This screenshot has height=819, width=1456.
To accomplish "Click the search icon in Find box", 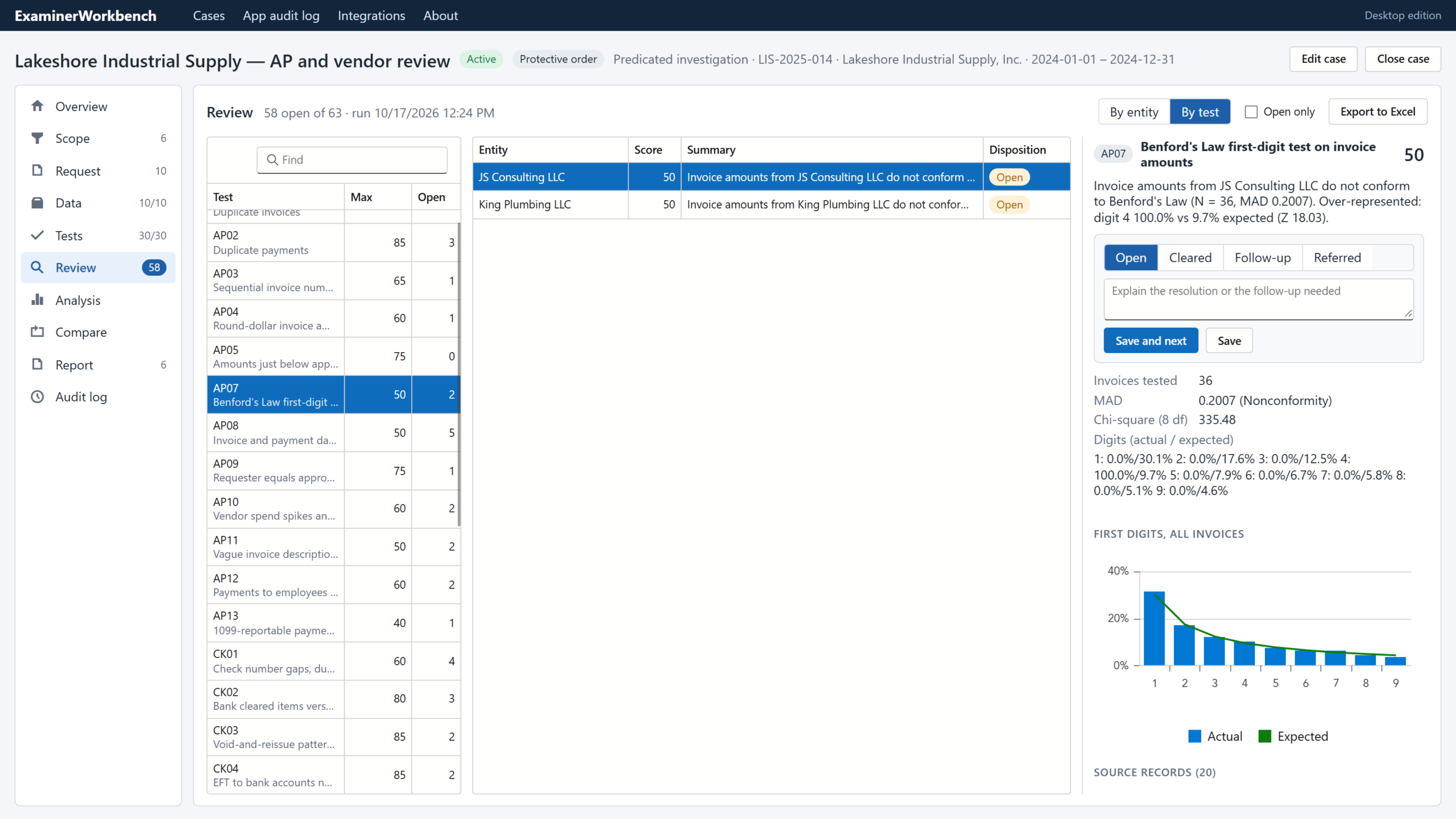I will tap(273, 160).
